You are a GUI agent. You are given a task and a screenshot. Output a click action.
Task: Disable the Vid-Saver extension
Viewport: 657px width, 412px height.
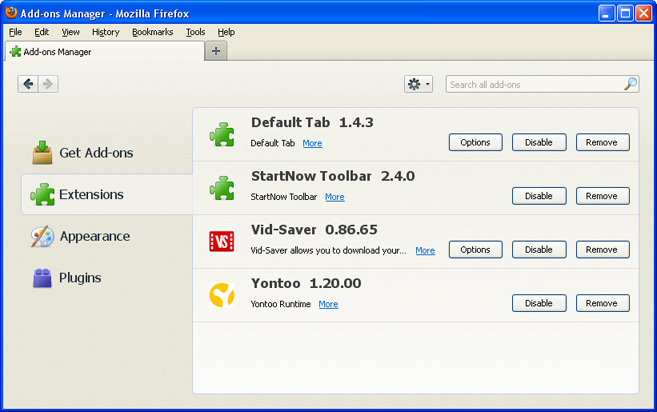coord(539,250)
